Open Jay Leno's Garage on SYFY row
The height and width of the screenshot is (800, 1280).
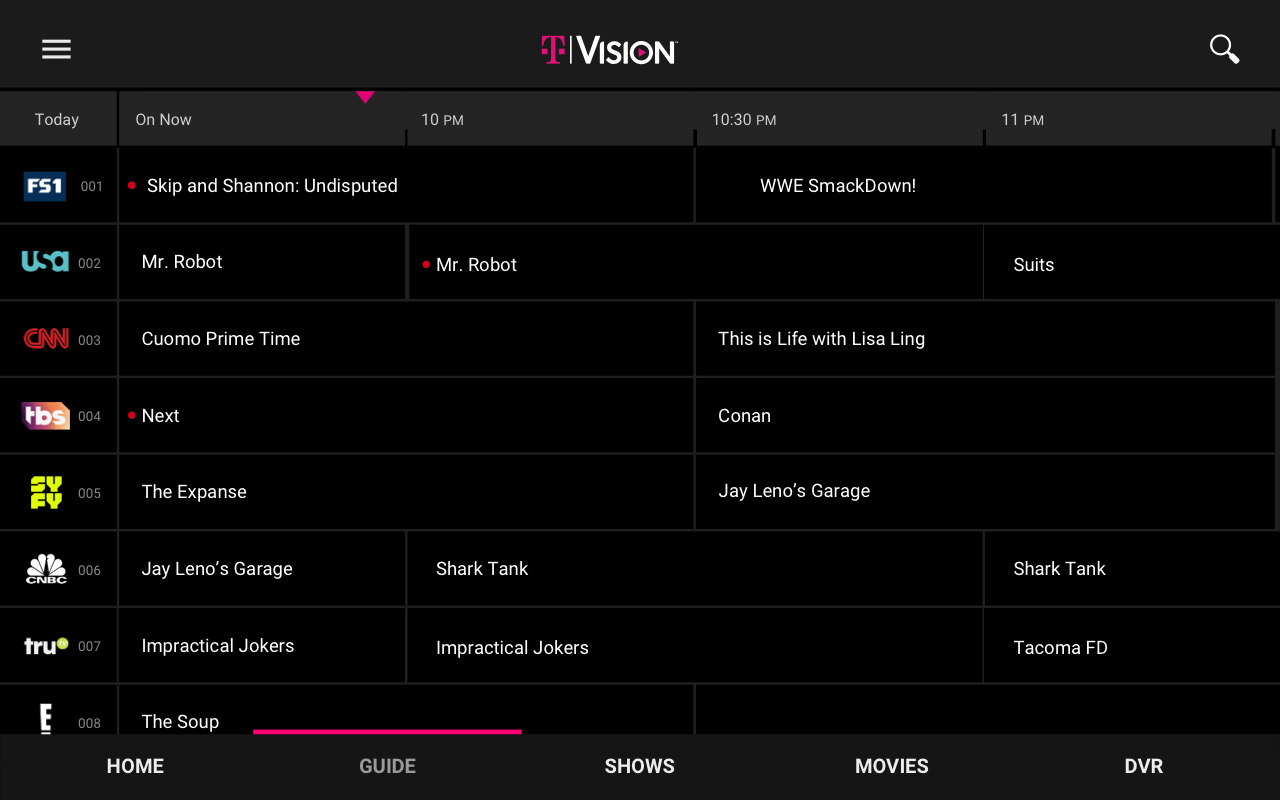986,492
